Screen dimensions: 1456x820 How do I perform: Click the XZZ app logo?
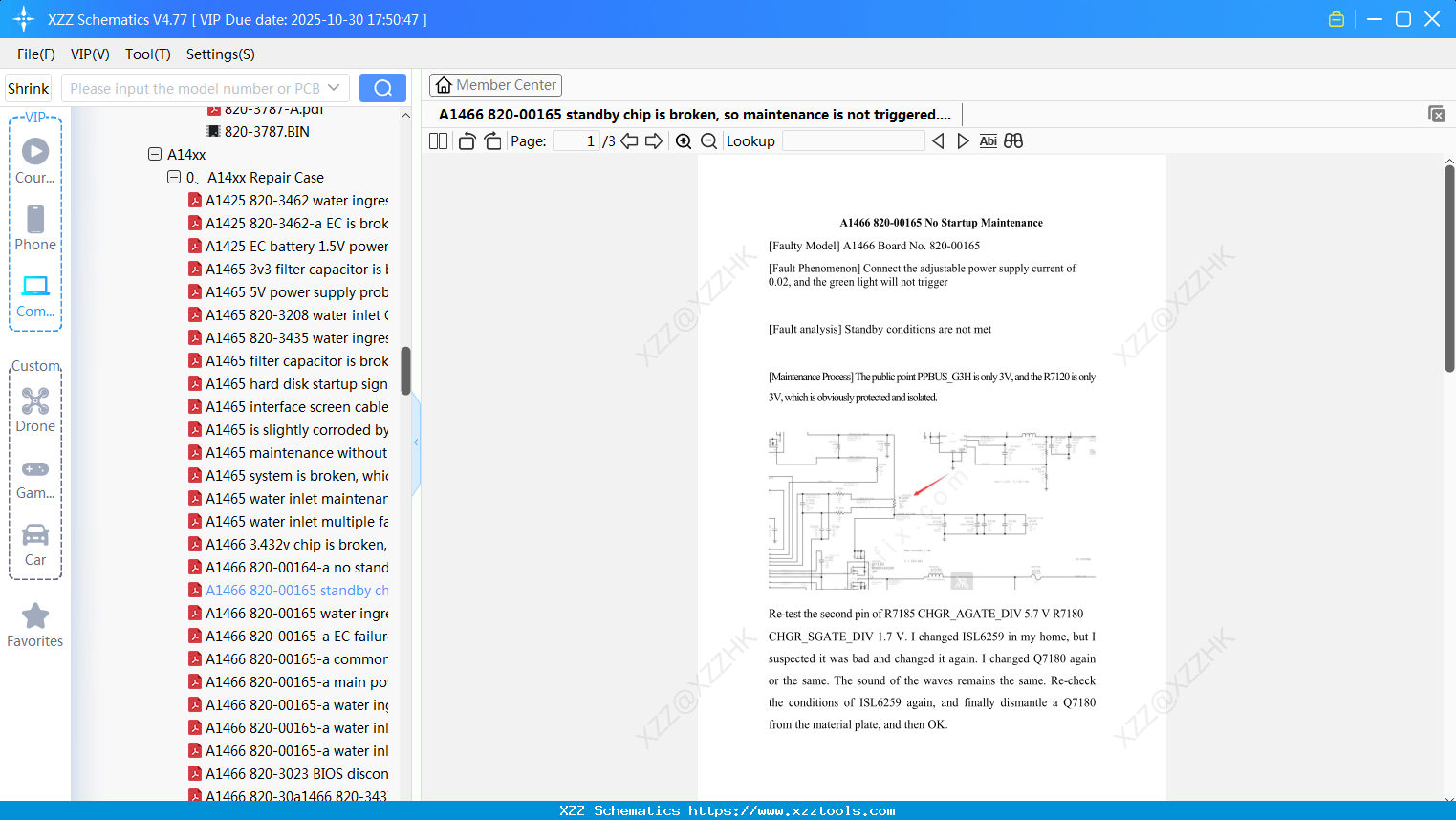coord(24,19)
